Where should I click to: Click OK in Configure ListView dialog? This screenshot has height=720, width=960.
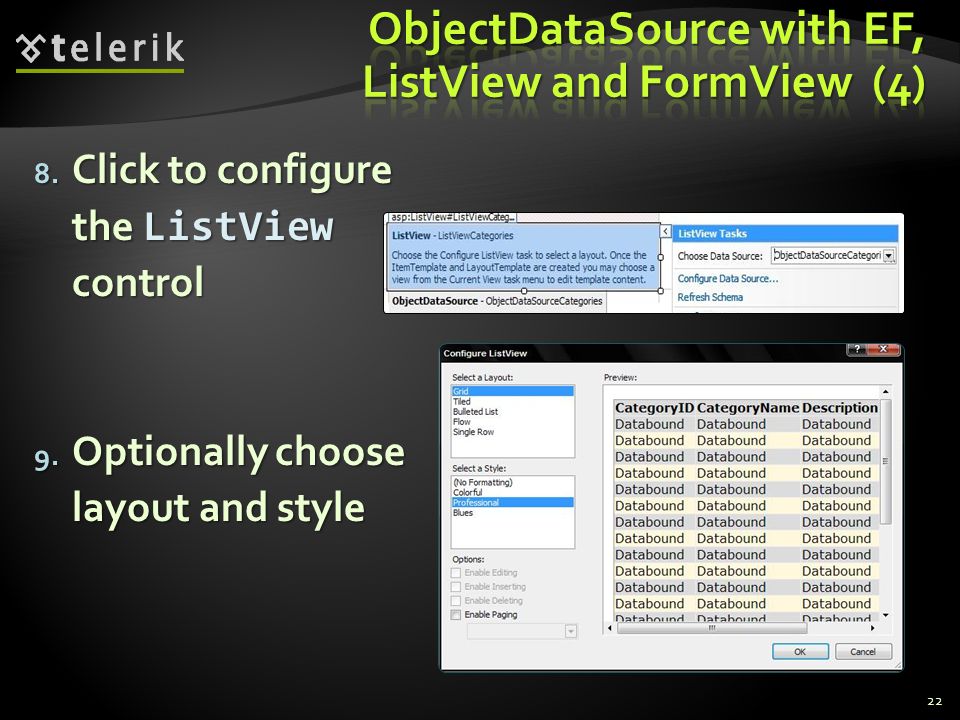[800, 651]
